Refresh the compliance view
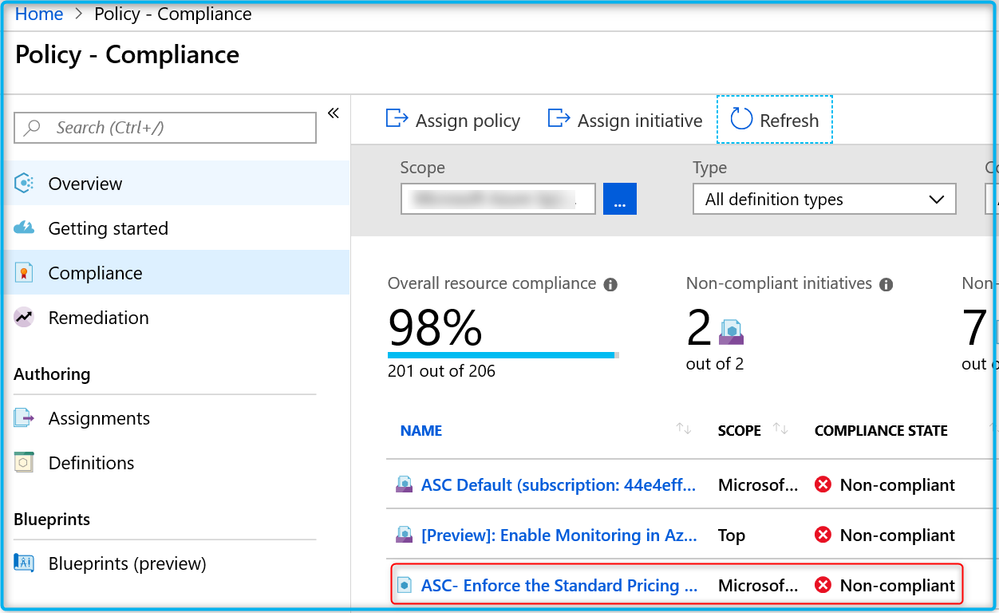Image resolution: width=999 pixels, height=613 pixels. 775,120
